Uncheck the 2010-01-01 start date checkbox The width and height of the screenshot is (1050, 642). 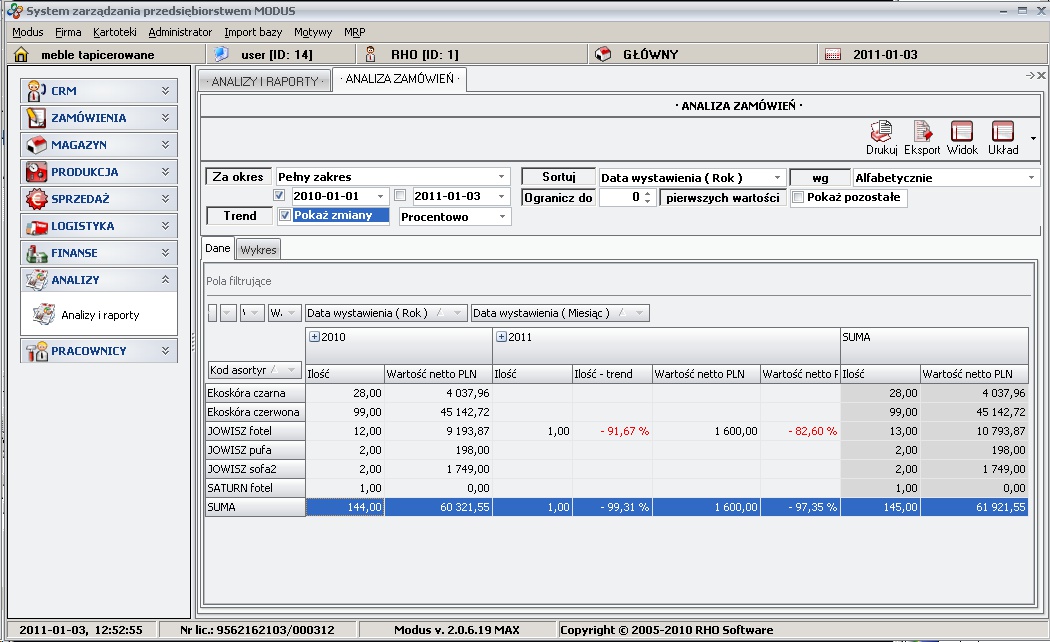[x=280, y=196]
